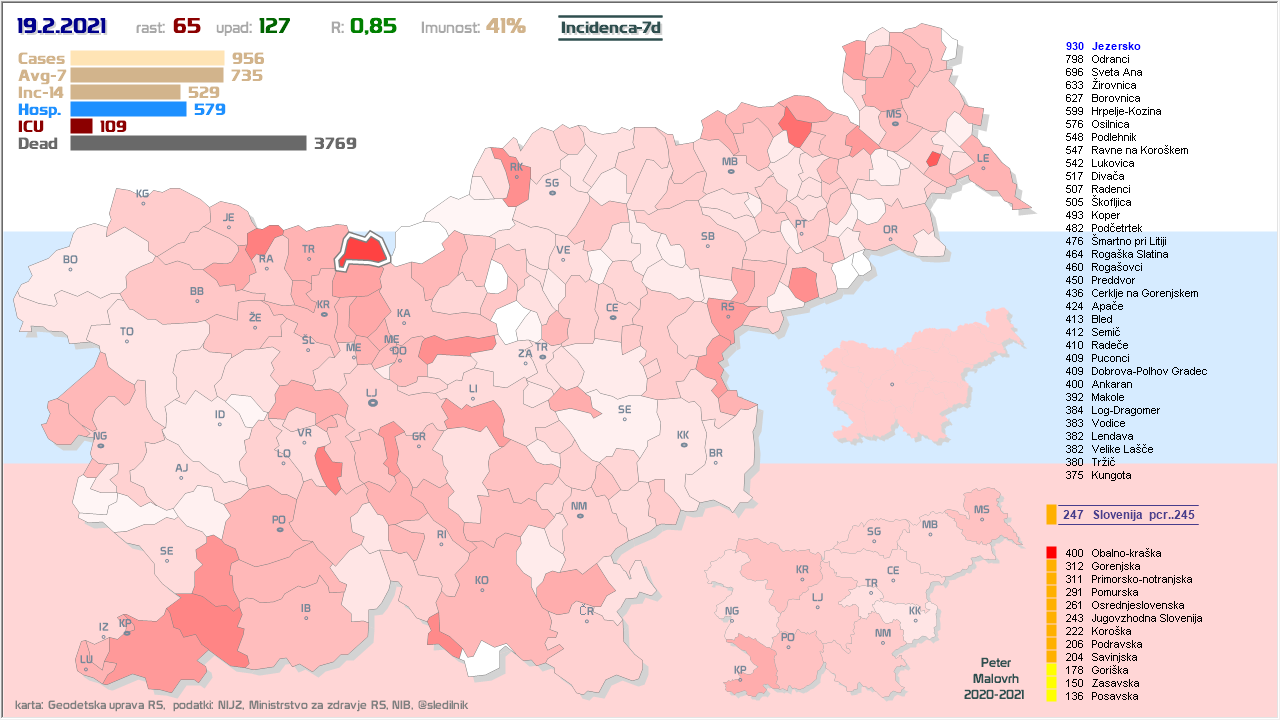Click the yellow swatch beside Posavska
Viewport: 1280px width, 720px height.
click(1051, 696)
